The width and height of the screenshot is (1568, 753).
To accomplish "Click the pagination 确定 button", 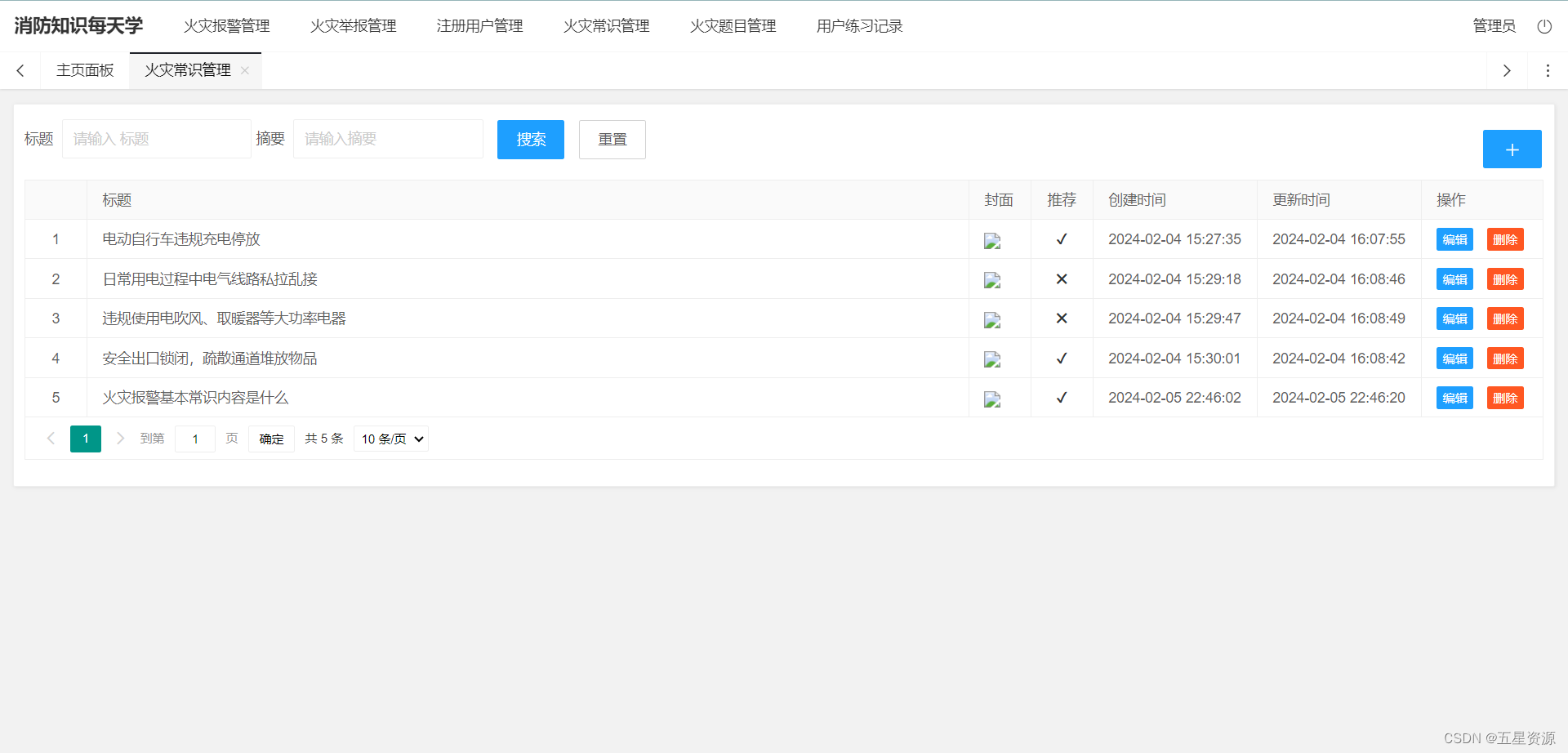I will click(271, 439).
